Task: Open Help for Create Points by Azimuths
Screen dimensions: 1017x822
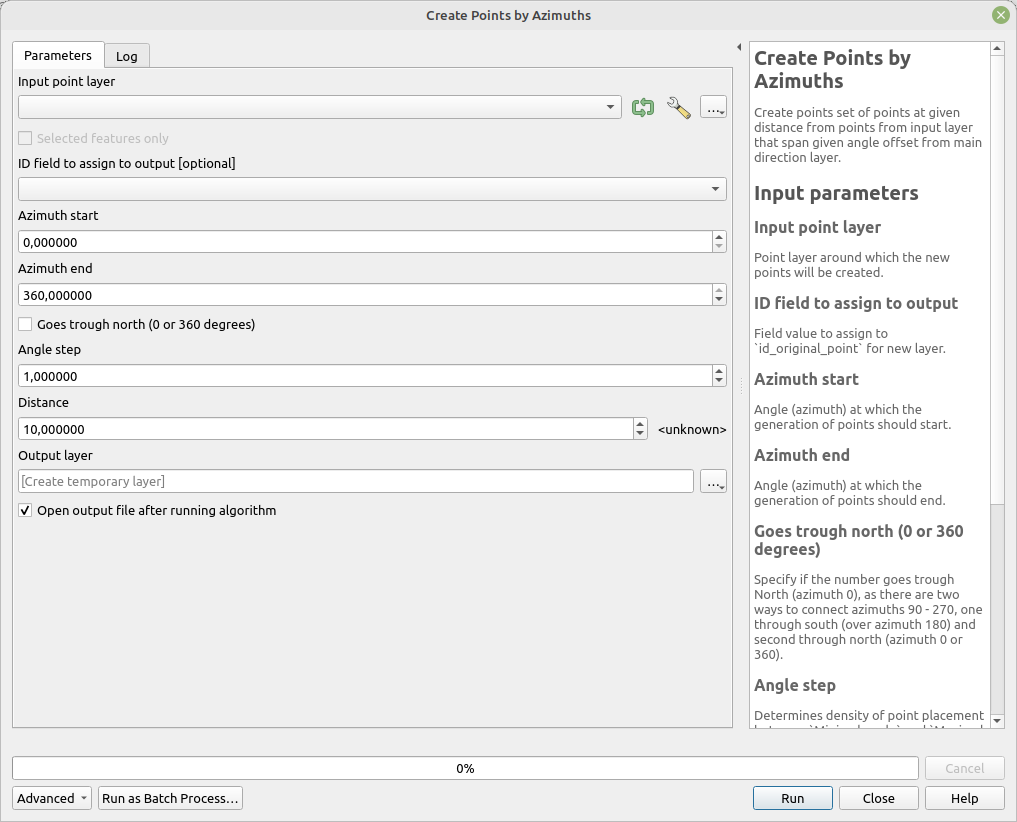Action: click(x=963, y=798)
